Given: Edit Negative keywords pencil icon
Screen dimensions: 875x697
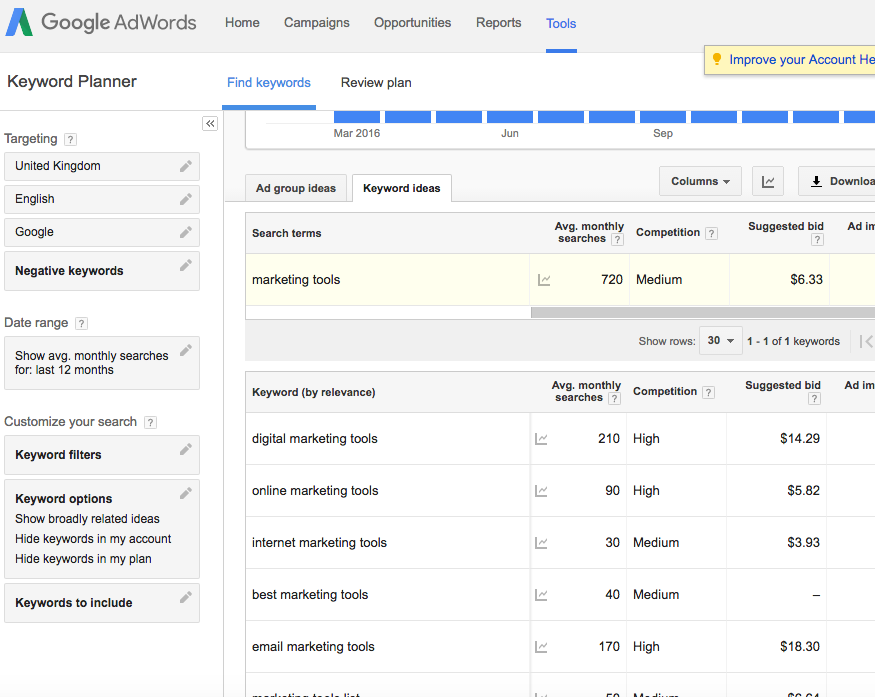Looking at the screenshot, I should [186, 265].
